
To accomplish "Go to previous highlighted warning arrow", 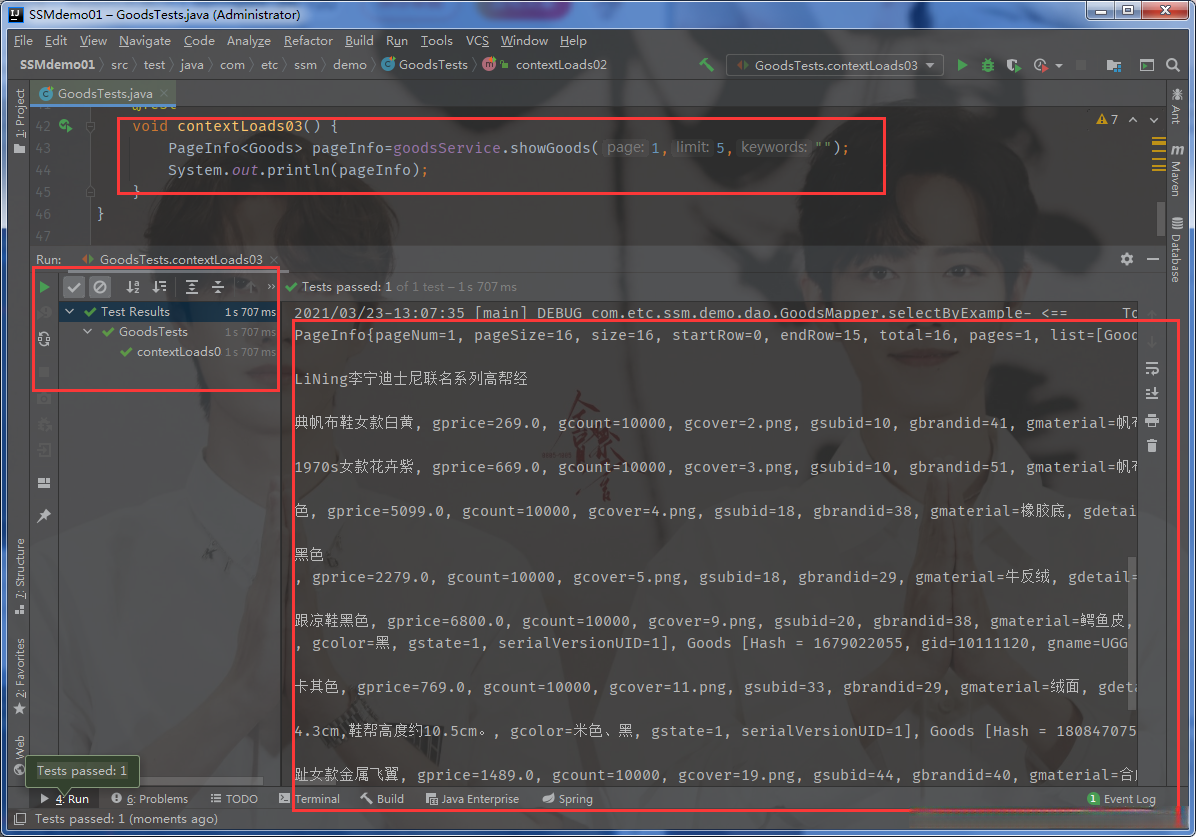I will [x=1133, y=120].
